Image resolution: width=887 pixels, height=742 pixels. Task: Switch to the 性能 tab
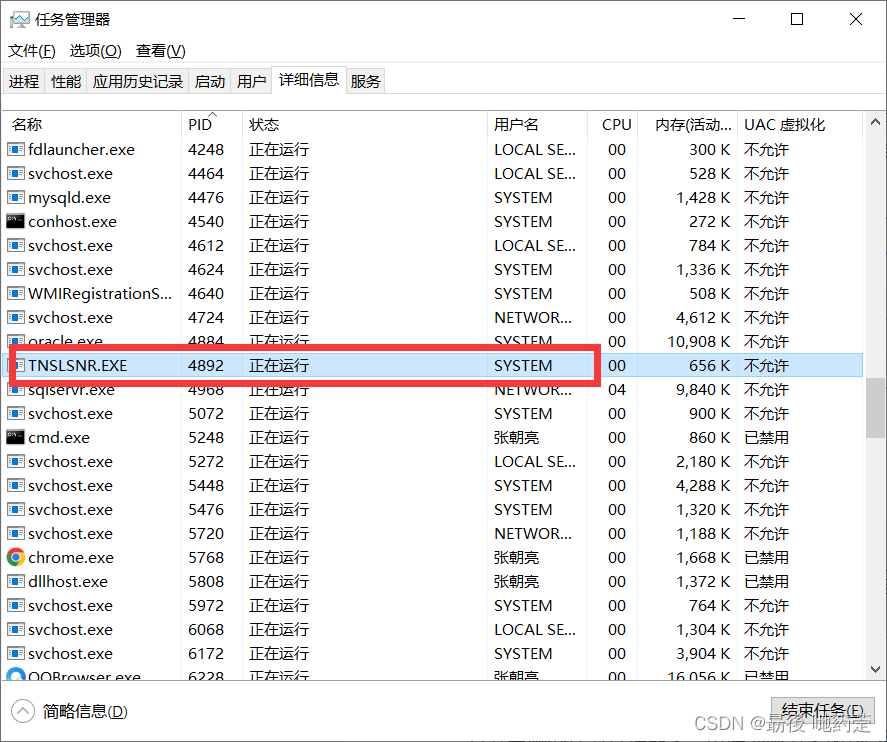click(x=66, y=81)
